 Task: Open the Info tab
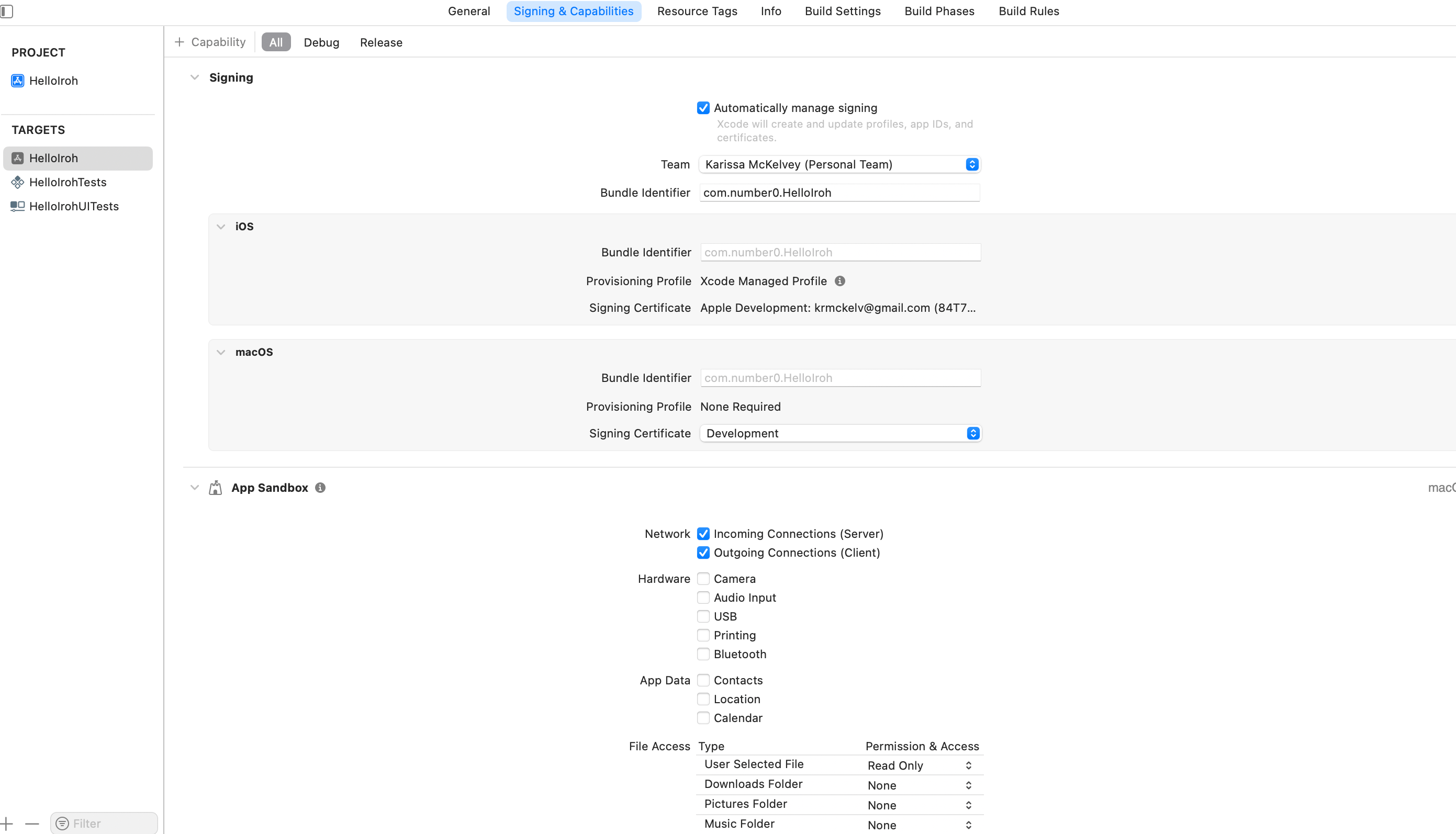[771, 12]
